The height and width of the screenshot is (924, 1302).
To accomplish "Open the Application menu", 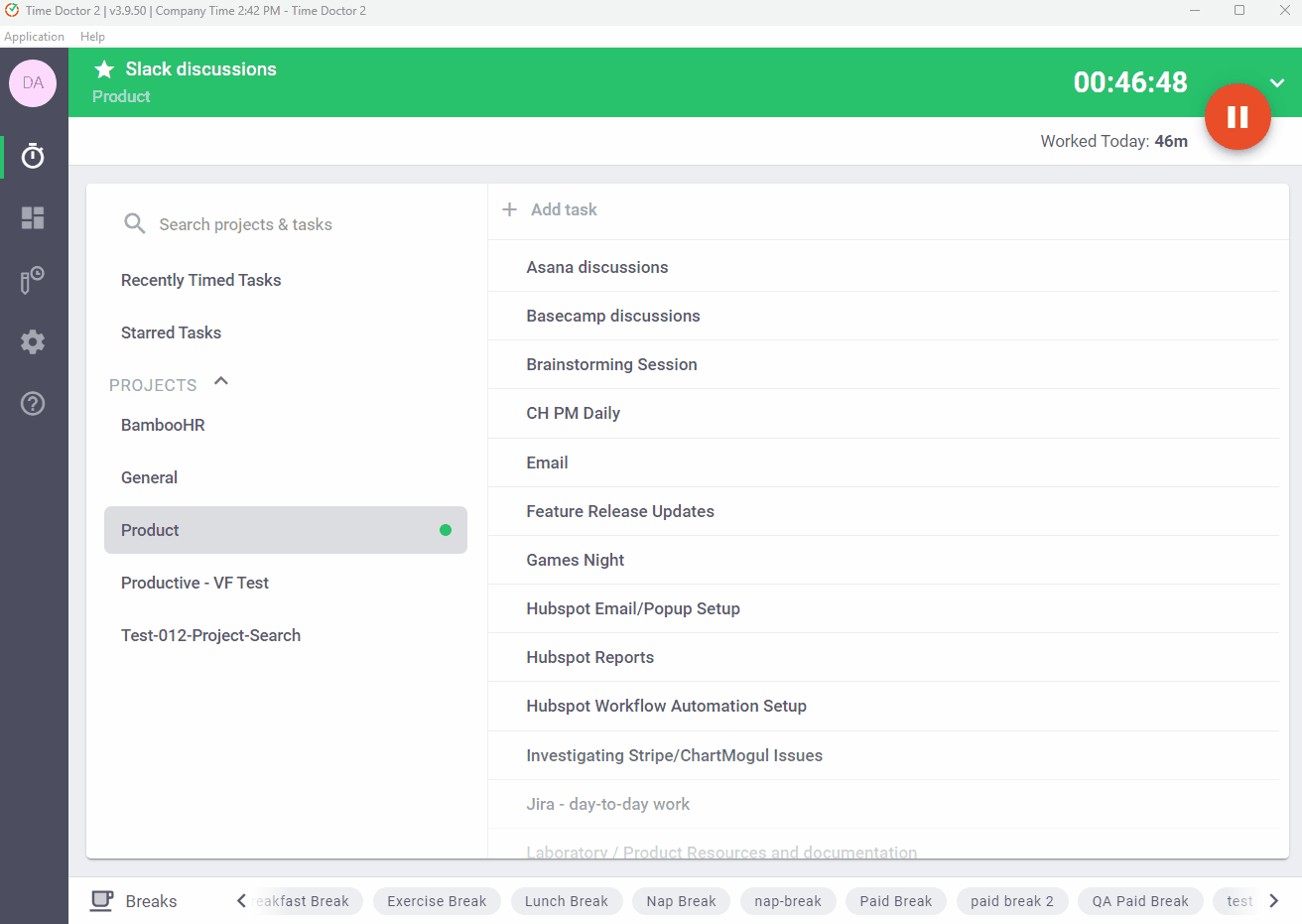I will [x=34, y=37].
